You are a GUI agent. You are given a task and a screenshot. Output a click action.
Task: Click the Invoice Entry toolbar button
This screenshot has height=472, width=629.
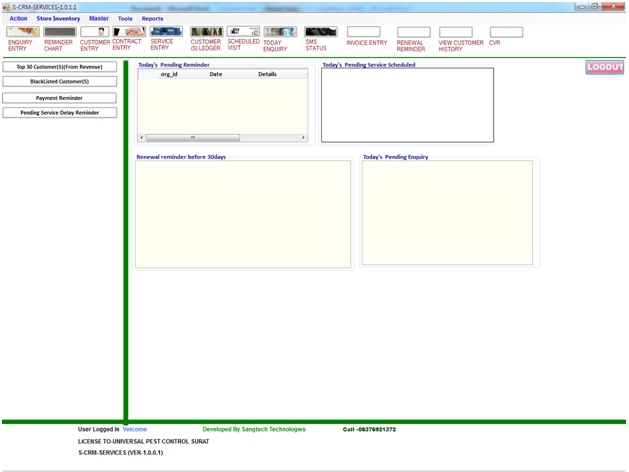click(363, 32)
